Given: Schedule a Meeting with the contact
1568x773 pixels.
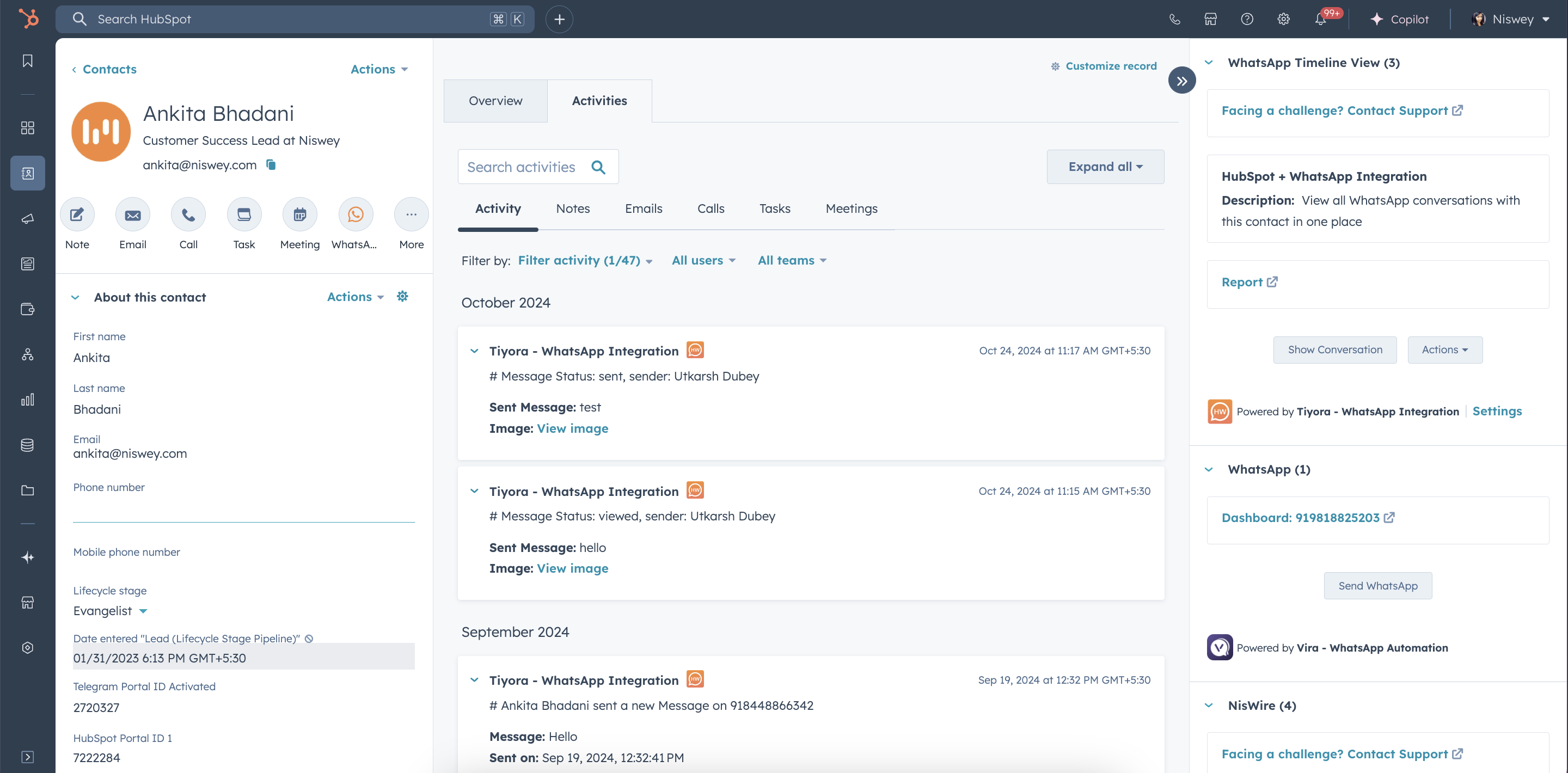Looking at the screenshot, I should pyautogui.click(x=300, y=215).
